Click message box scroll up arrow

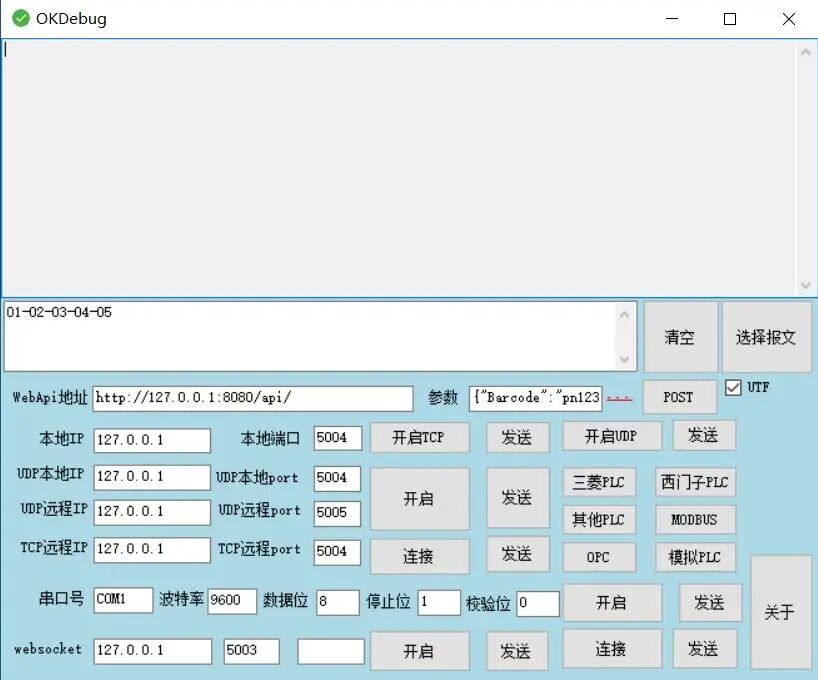point(624,314)
